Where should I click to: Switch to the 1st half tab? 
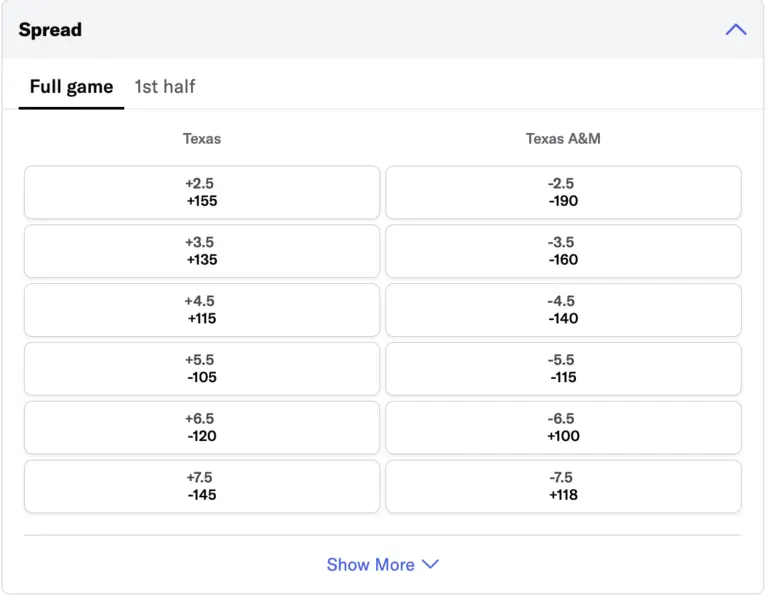pyautogui.click(x=165, y=87)
